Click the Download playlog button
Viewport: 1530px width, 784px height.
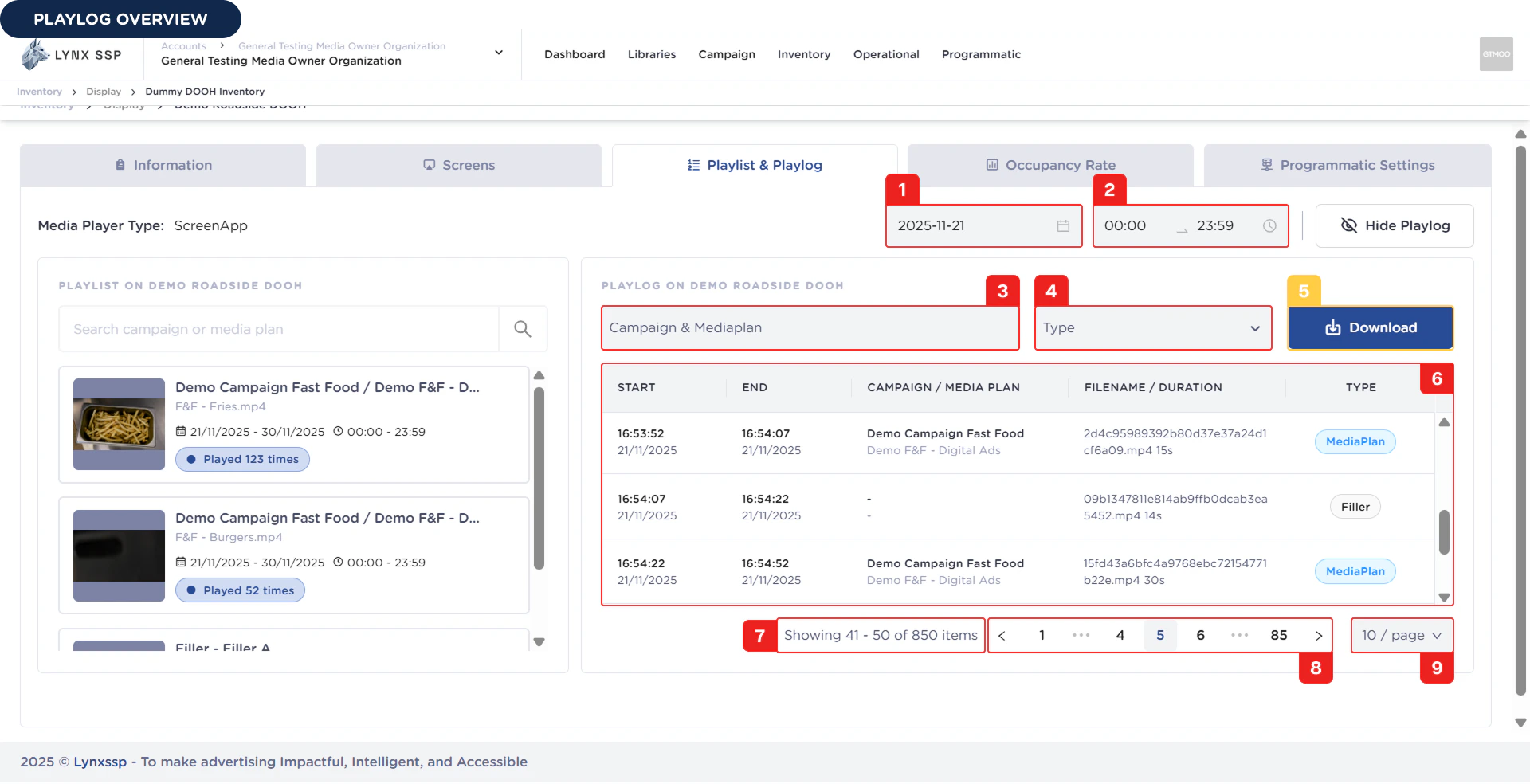(x=1371, y=328)
